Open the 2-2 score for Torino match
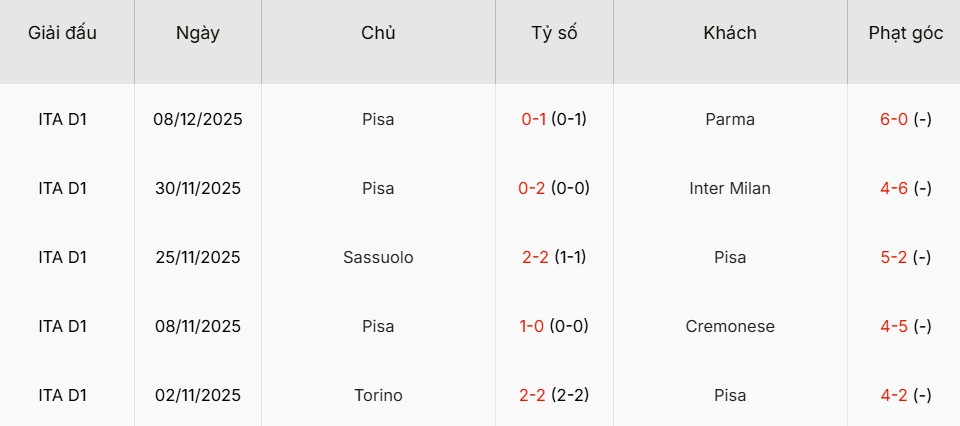Screen dimensions: 960x426 pyautogui.click(x=534, y=395)
